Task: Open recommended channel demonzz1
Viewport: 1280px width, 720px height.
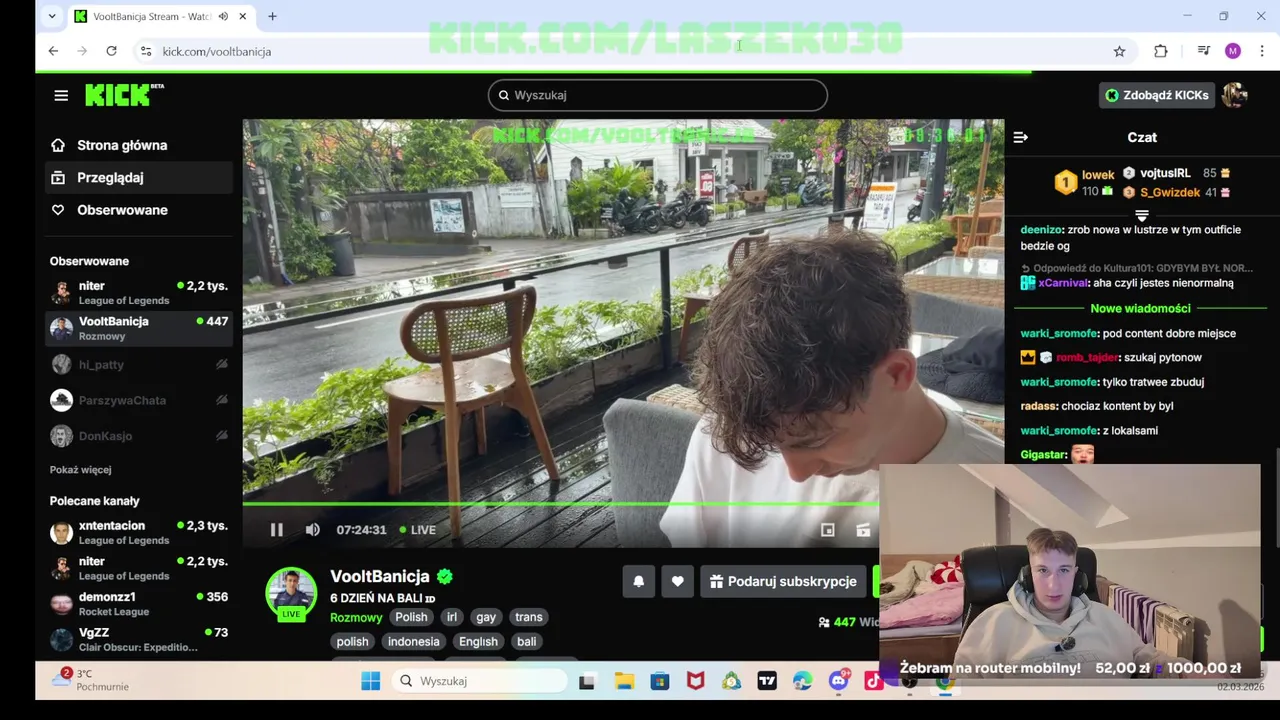Action: click(139, 604)
